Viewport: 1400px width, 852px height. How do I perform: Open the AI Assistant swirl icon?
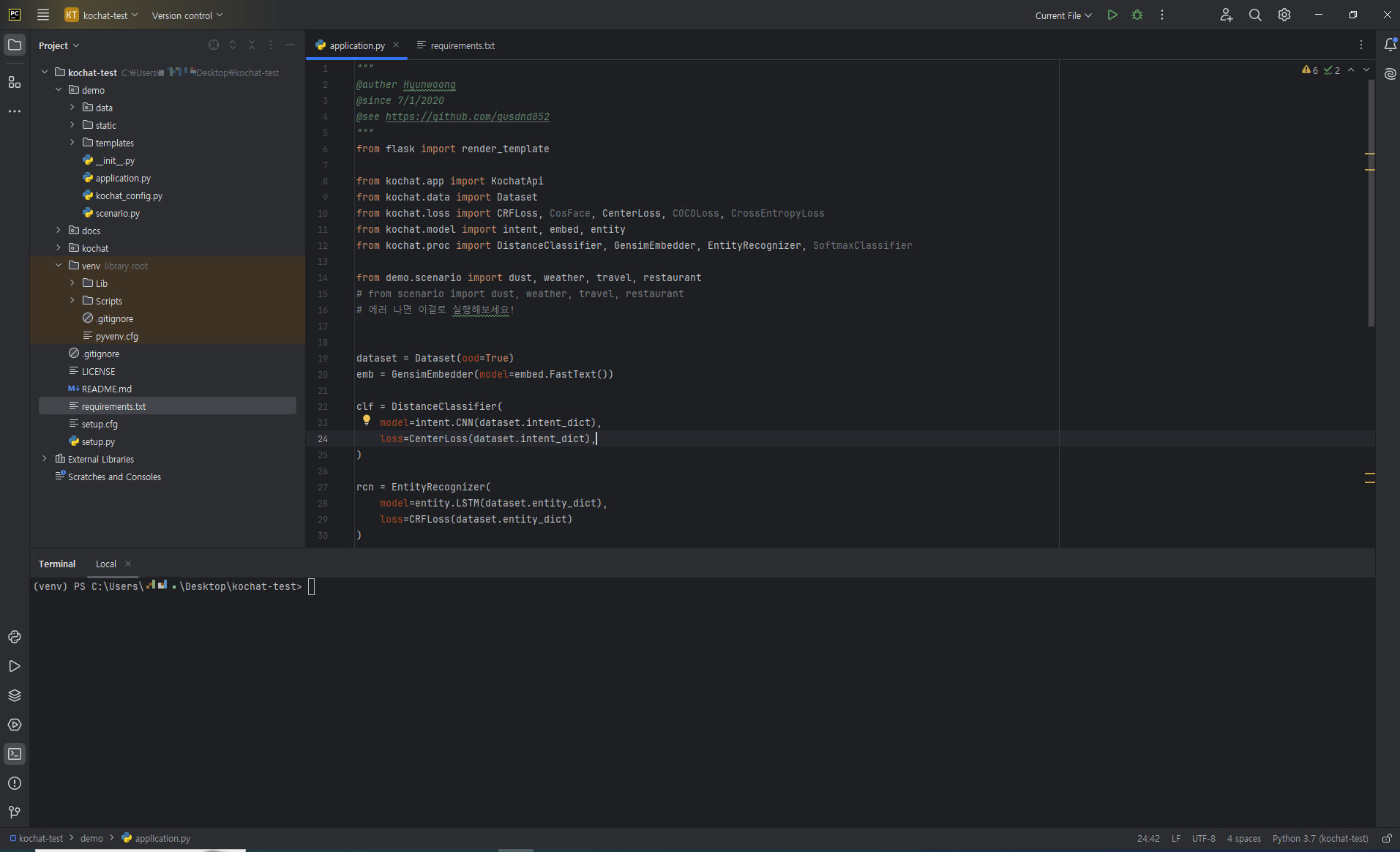(1390, 74)
